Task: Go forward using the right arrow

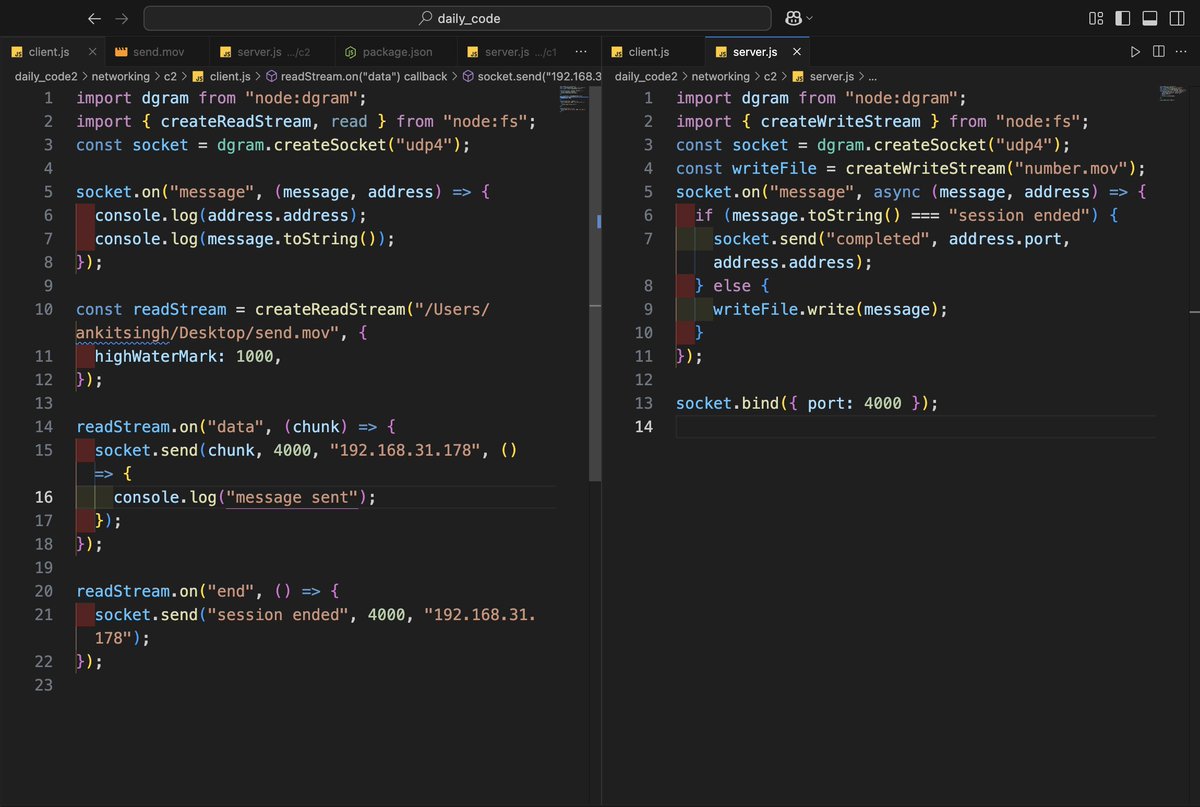Action: (x=121, y=18)
